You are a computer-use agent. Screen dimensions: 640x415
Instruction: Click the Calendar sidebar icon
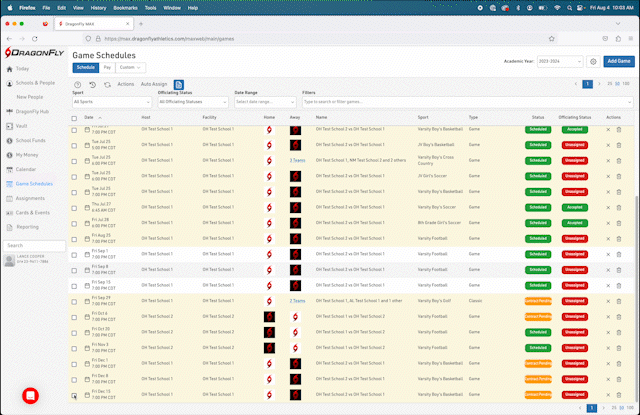(x=8, y=169)
